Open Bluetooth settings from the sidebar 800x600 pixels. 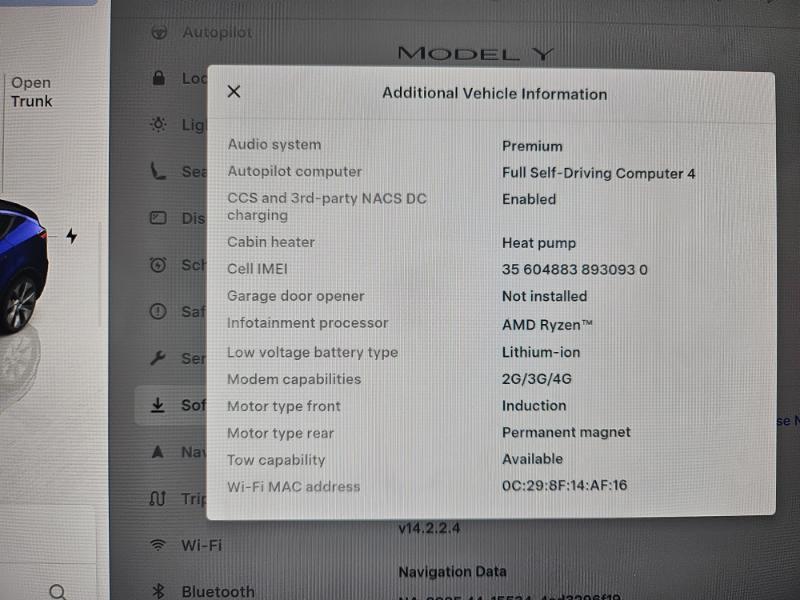click(x=204, y=591)
